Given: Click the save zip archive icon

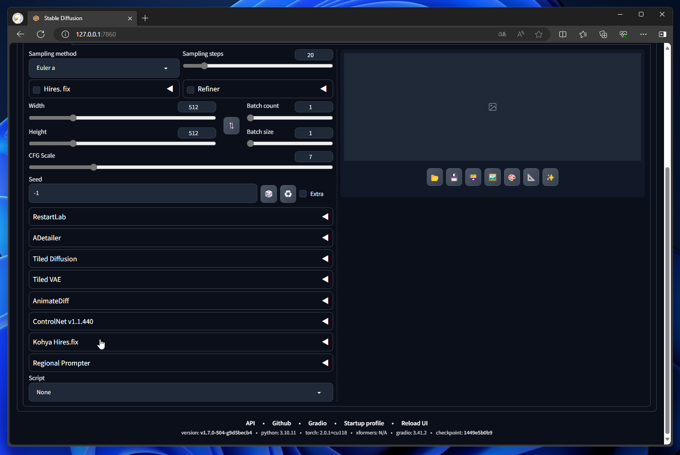Looking at the screenshot, I should click(x=473, y=177).
